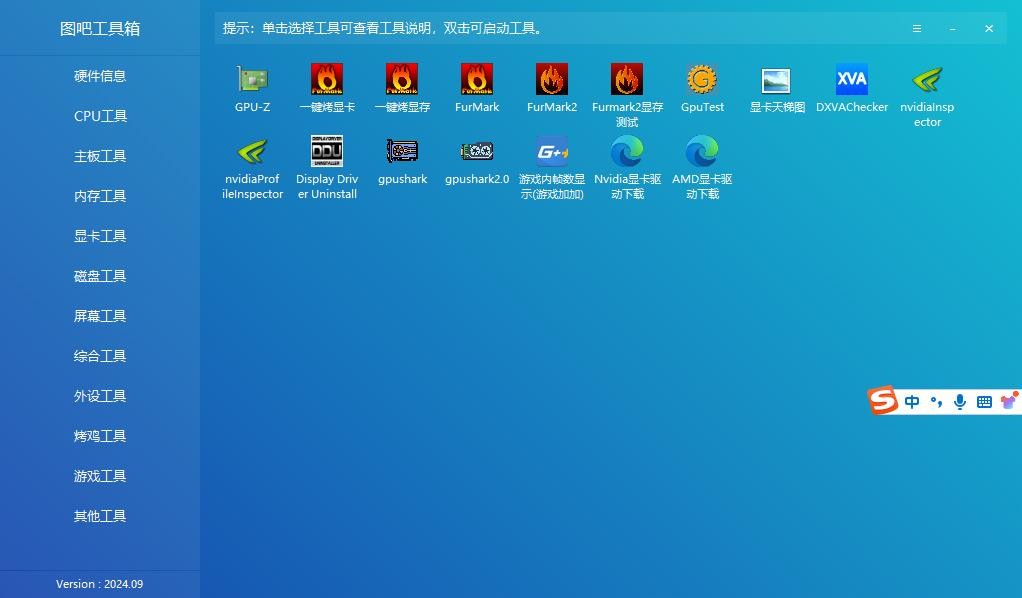1022x598 pixels.
Task: Open the 磁盘工具 category
Action: tap(100, 276)
